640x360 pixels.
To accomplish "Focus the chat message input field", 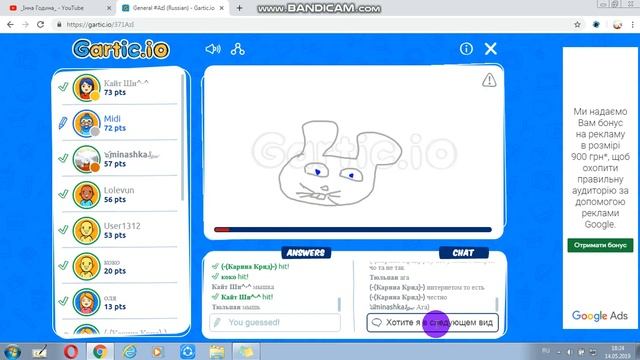I will (432, 322).
